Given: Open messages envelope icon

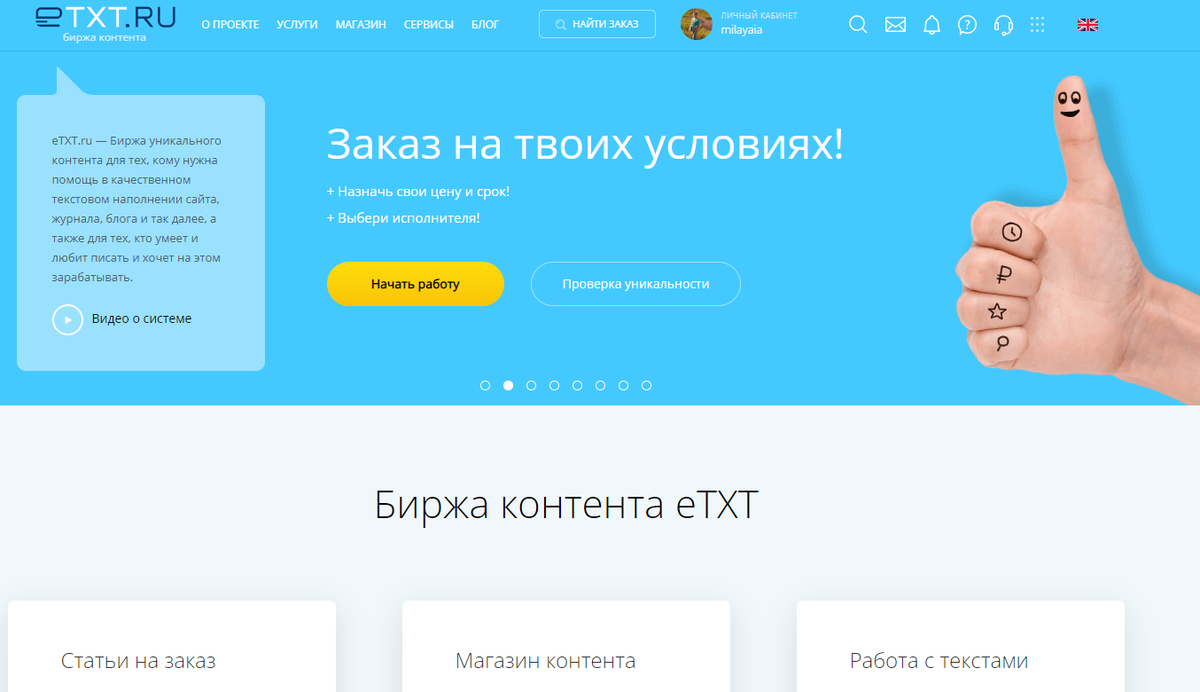Looking at the screenshot, I should click(895, 25).
